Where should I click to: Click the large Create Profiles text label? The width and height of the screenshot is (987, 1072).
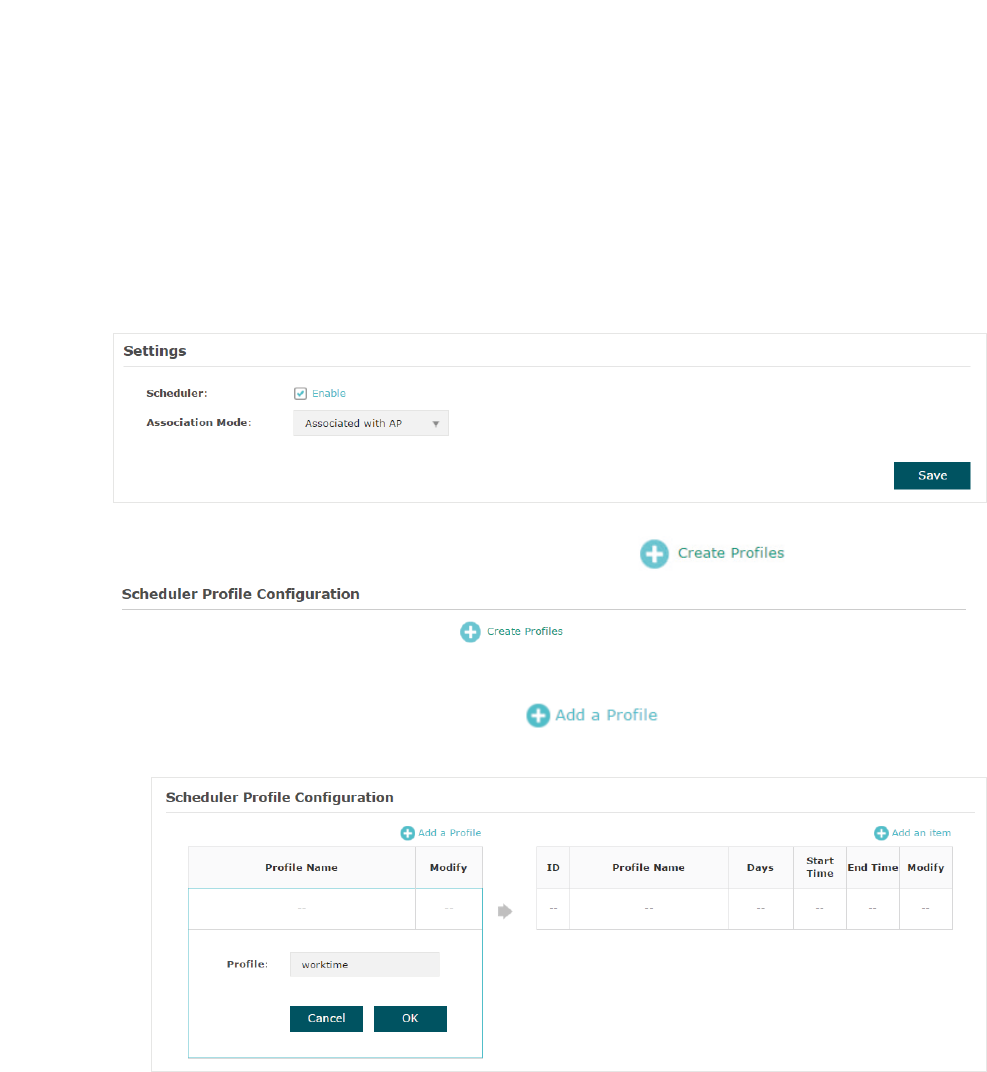[731, 553]
